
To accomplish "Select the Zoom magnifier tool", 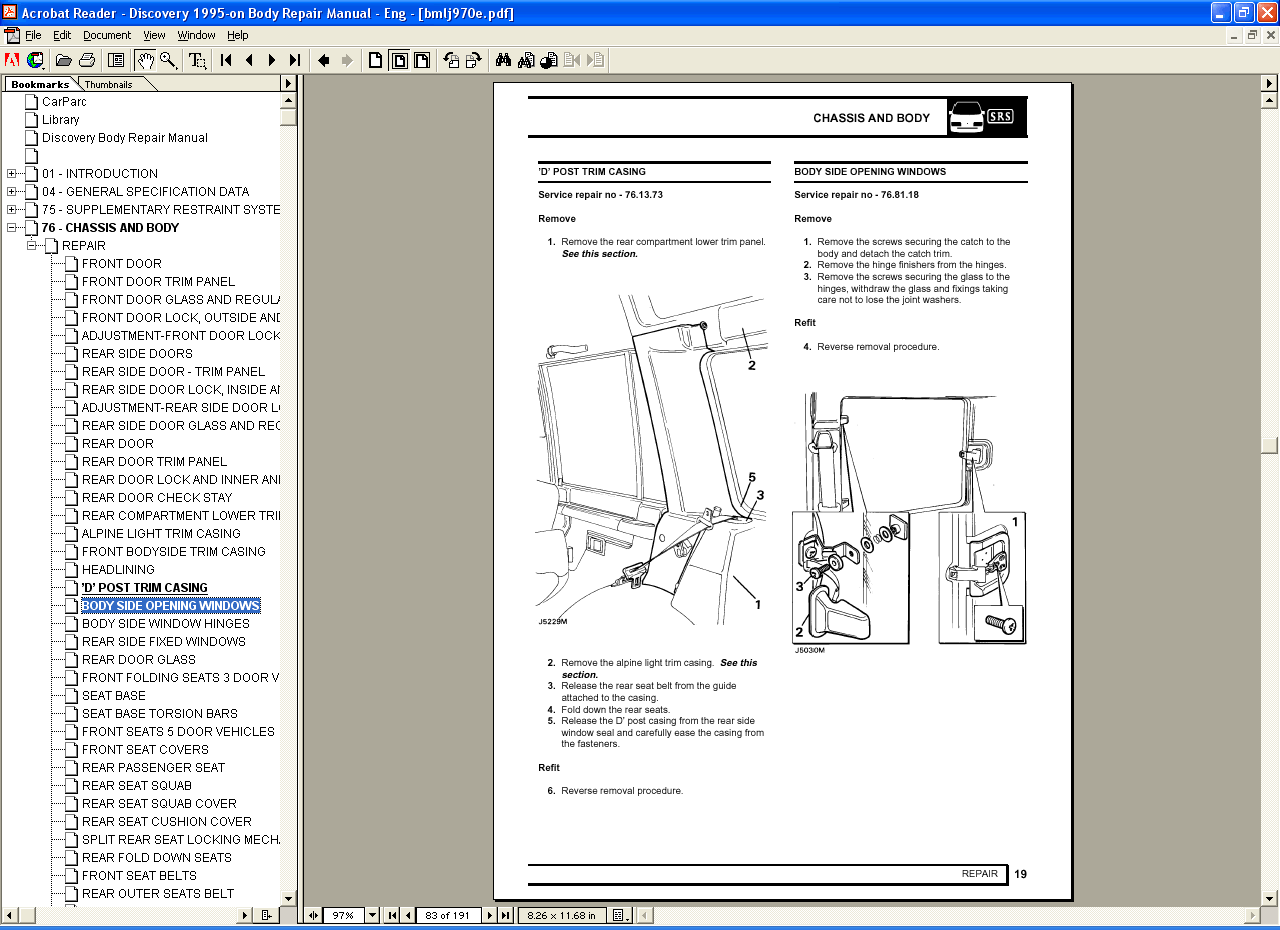I will [168, 60].
